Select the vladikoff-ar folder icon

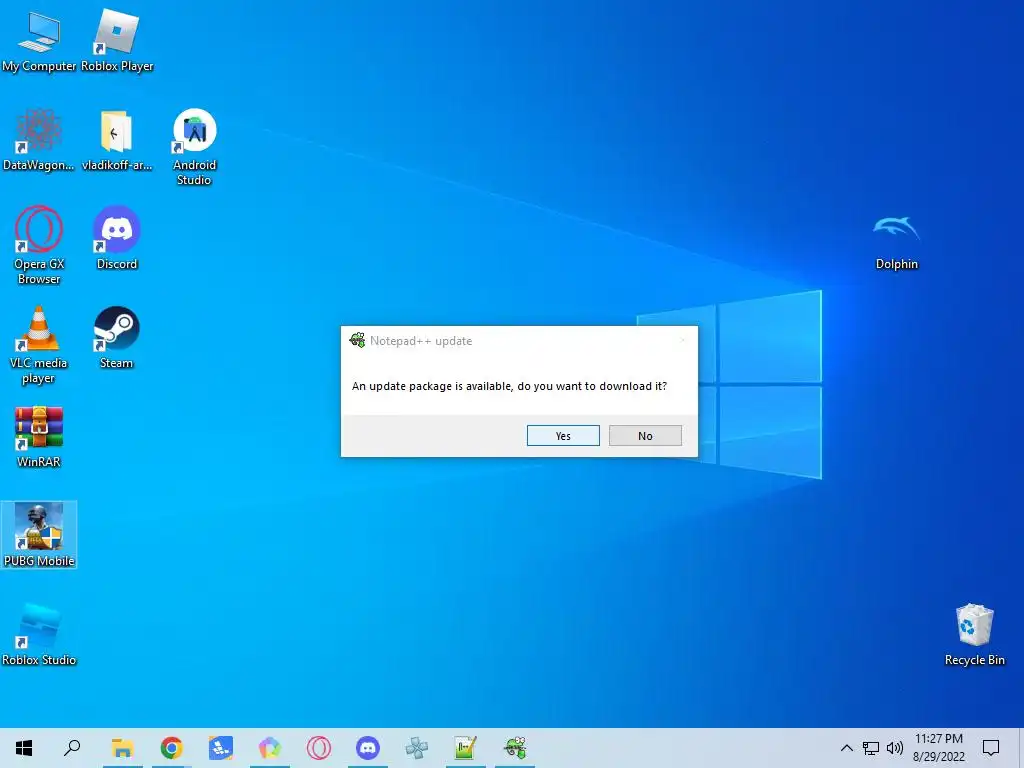pos(117,140)
